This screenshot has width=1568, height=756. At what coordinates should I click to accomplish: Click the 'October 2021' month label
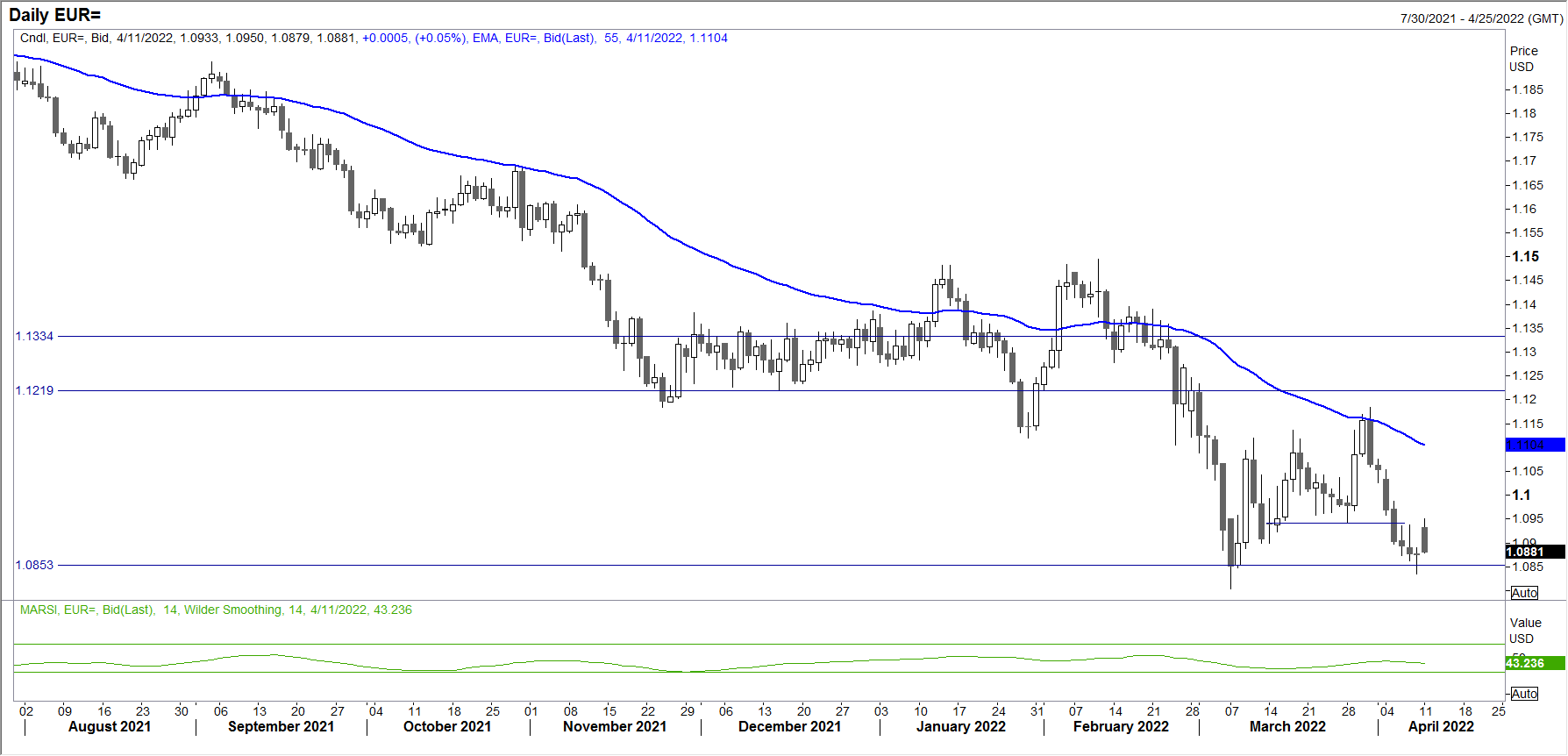click(x=447, y=727)
